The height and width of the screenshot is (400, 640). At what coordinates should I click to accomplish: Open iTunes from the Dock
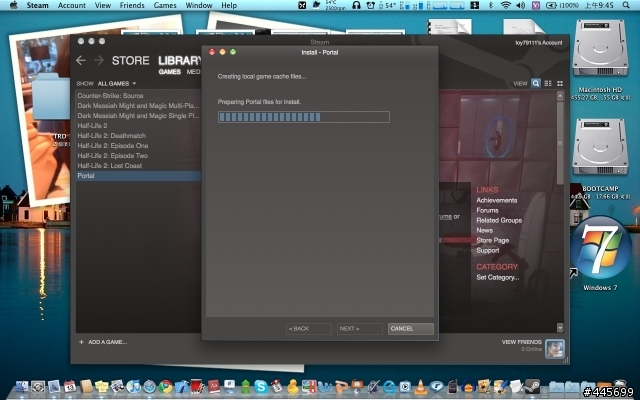coord(133,387)
